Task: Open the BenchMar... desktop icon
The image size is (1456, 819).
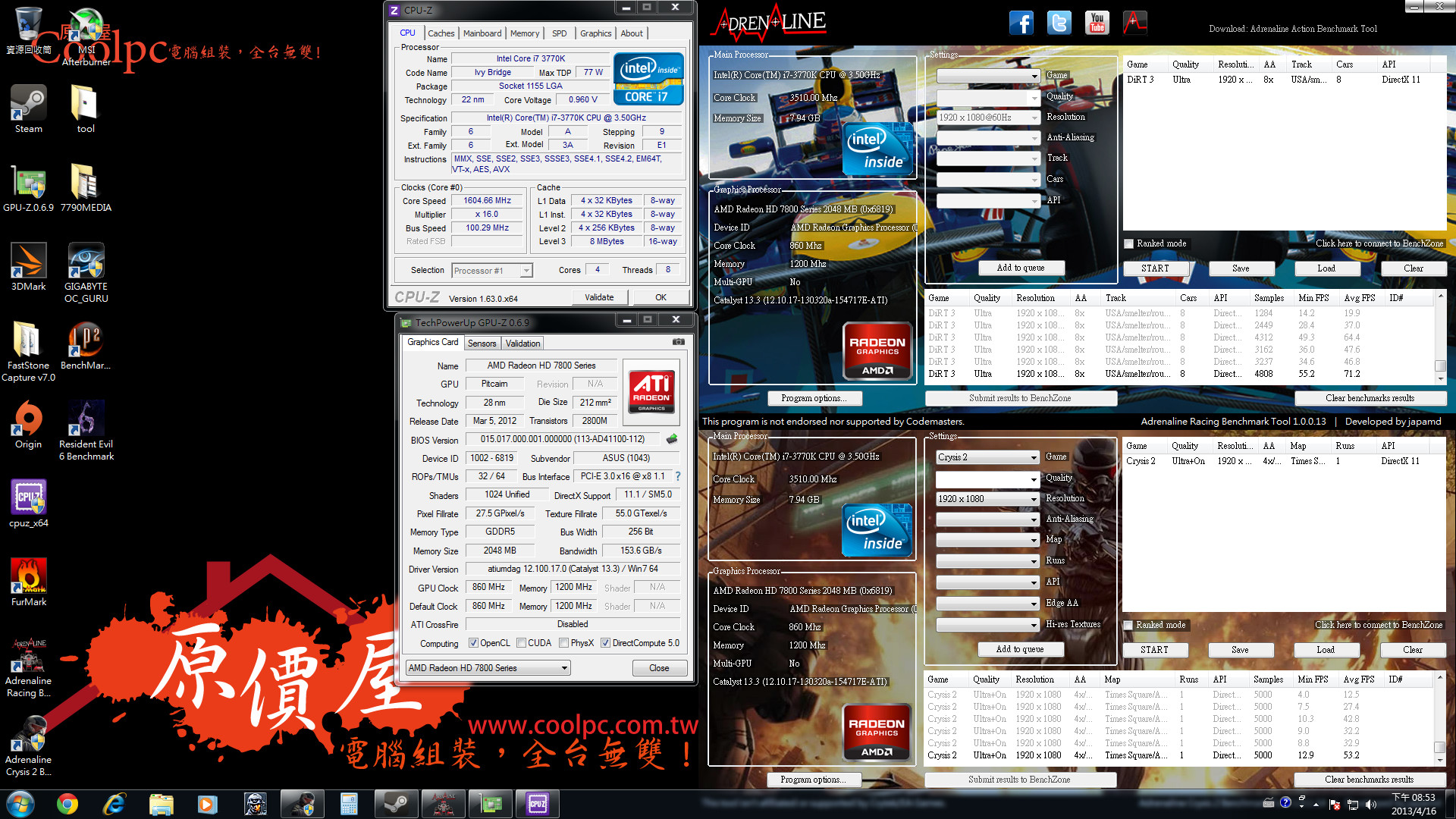Action: click(86, 344)
